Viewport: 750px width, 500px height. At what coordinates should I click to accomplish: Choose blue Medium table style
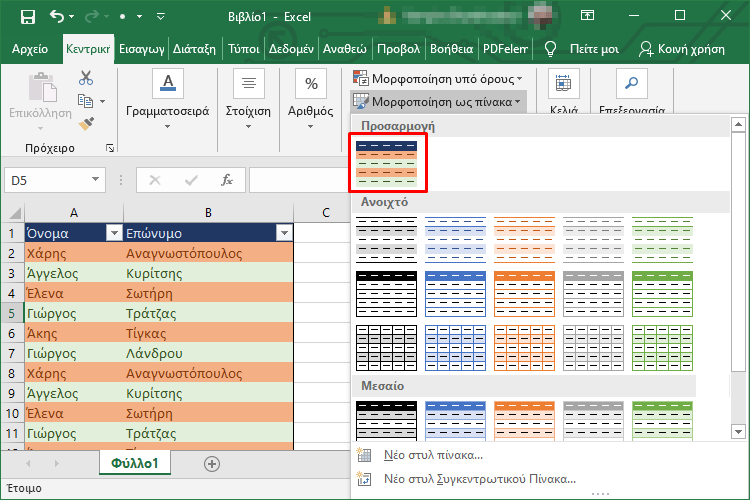[x=455, y=421]
